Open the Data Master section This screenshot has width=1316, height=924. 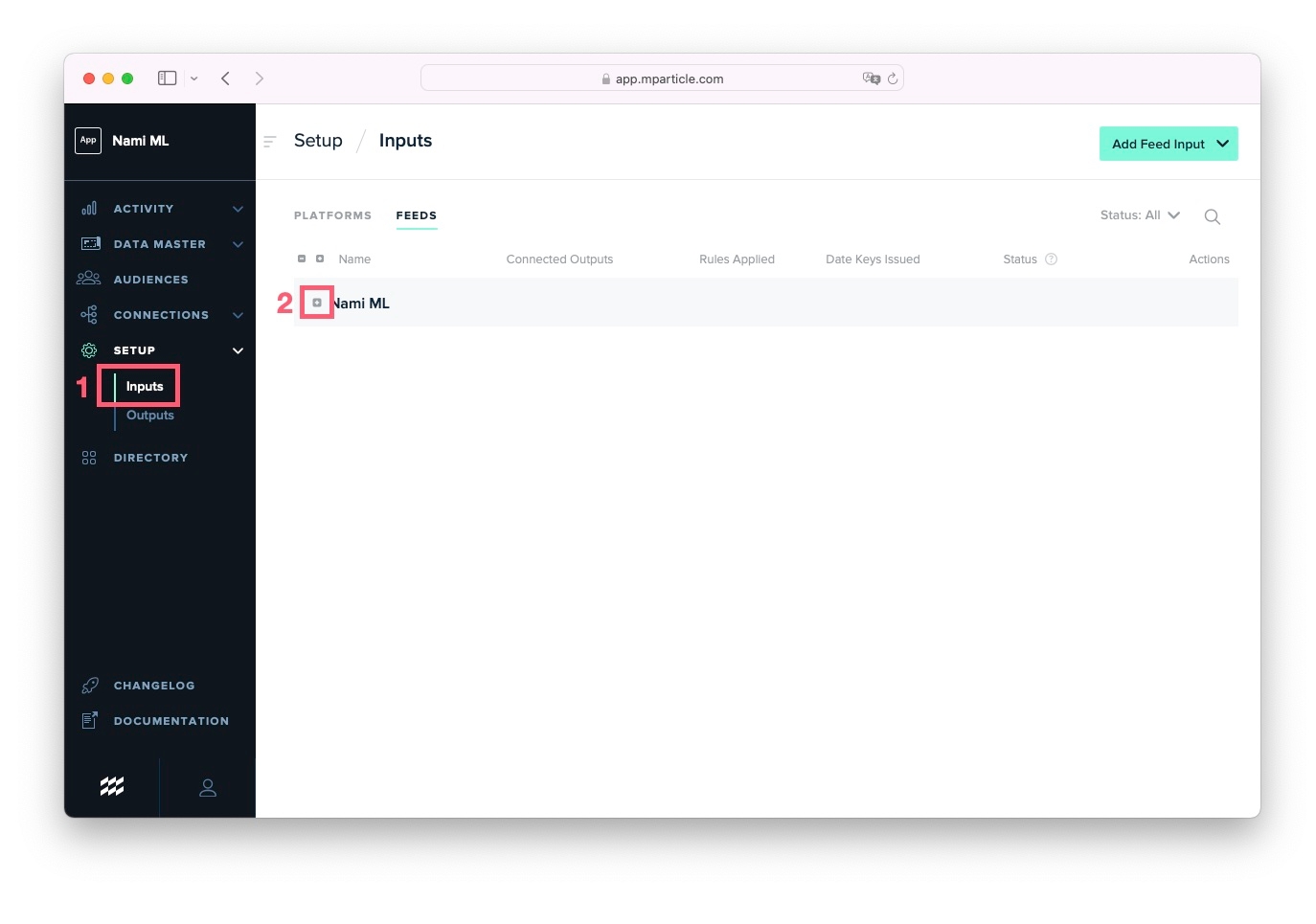[x=160, y=244]
